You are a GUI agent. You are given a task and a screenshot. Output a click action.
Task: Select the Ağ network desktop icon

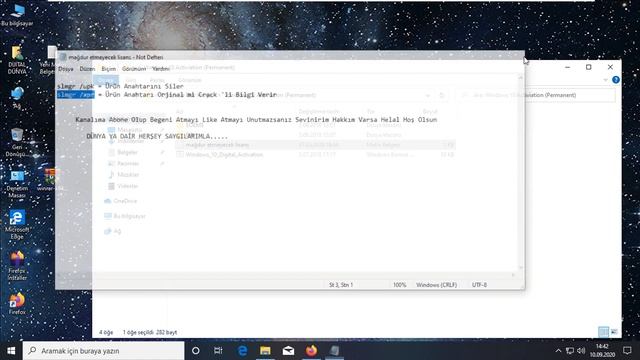point(17,98)
